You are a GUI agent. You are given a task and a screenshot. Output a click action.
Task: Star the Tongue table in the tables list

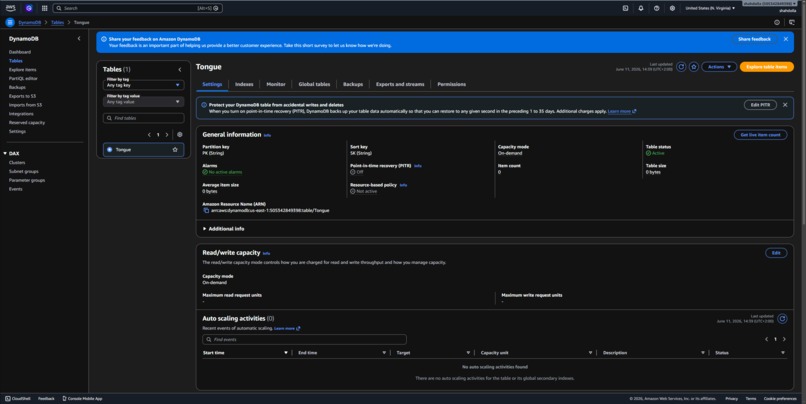(x=175, y=150)
